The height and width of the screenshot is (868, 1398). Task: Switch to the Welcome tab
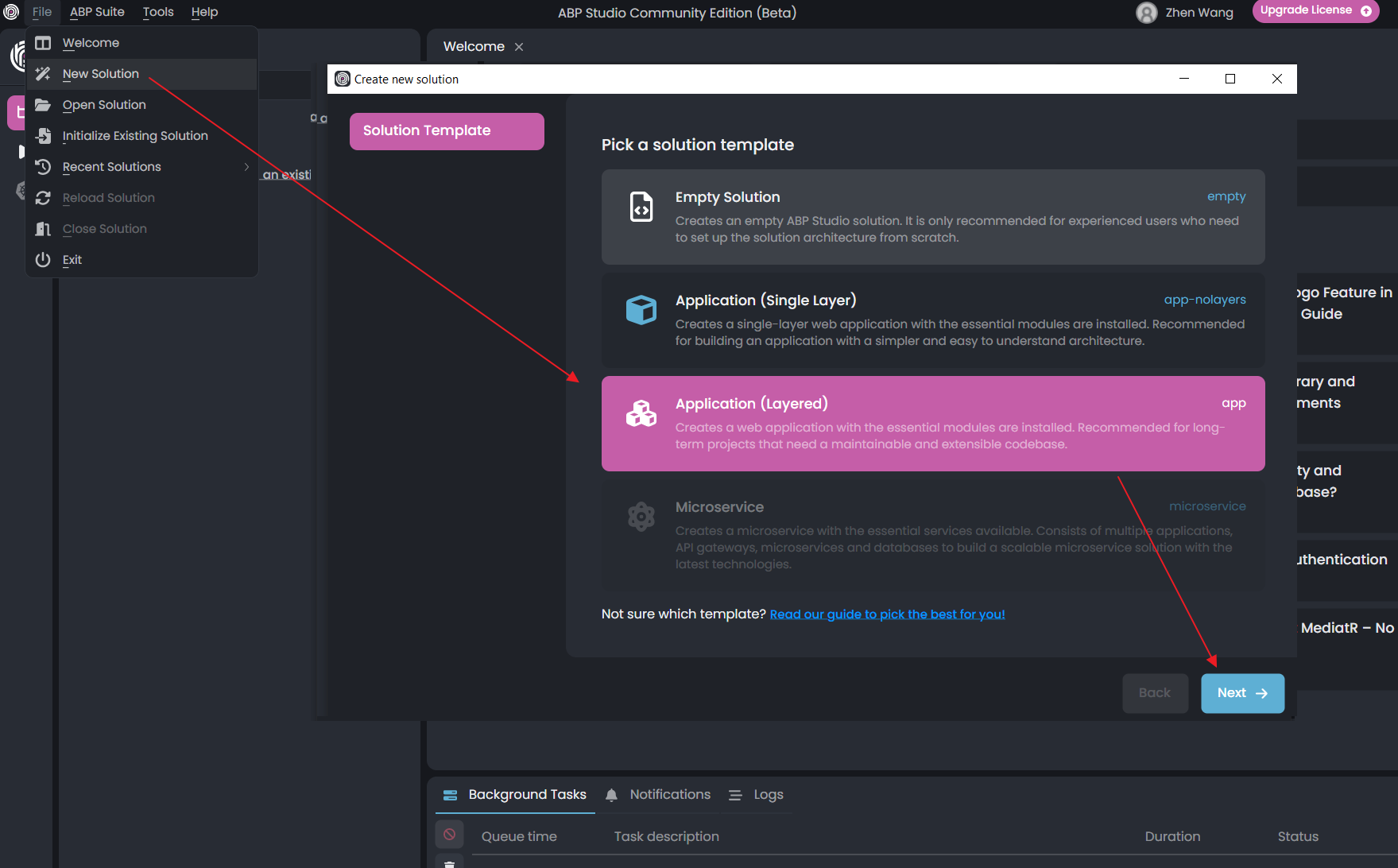pos(474,47)
